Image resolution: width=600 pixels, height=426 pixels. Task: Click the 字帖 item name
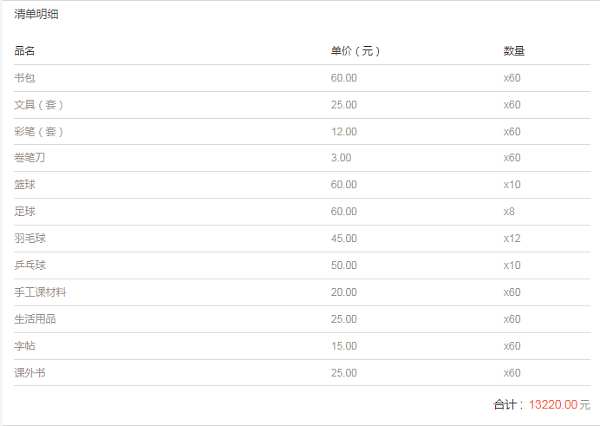point(24,346)
